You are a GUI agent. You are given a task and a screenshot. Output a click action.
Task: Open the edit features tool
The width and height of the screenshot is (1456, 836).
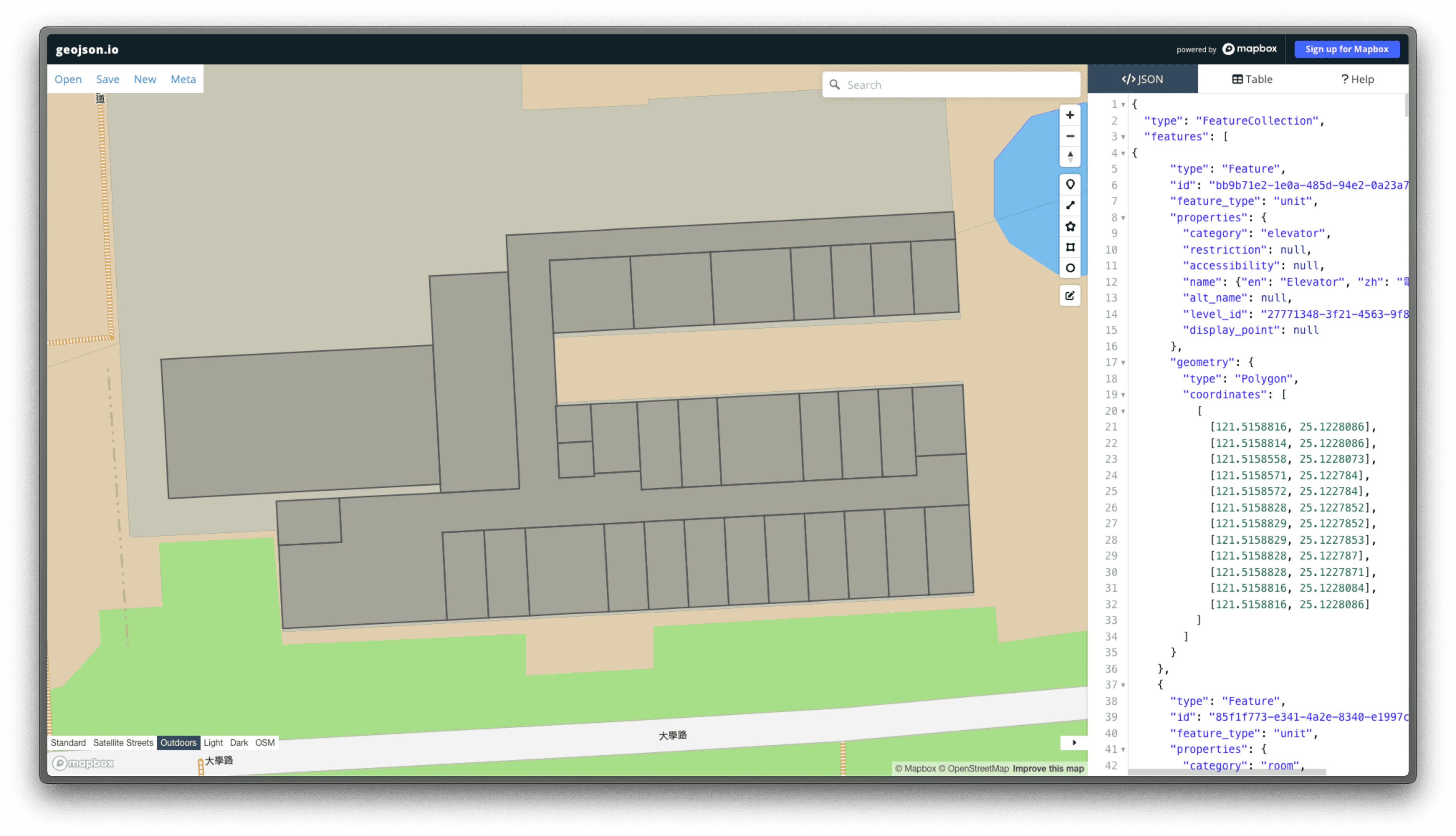coord(1070,295)
